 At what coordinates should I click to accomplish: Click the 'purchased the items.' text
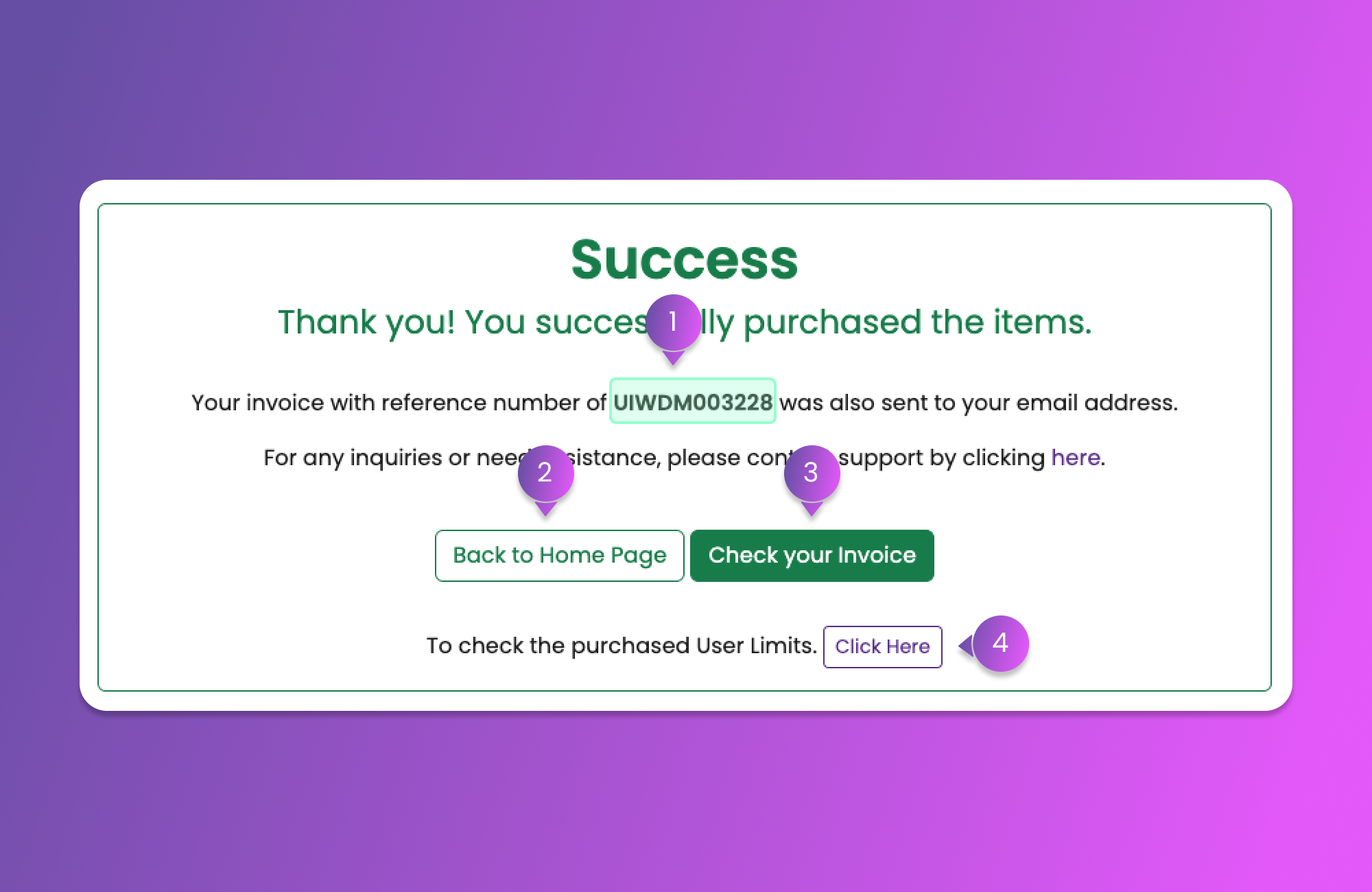(917, 322)
